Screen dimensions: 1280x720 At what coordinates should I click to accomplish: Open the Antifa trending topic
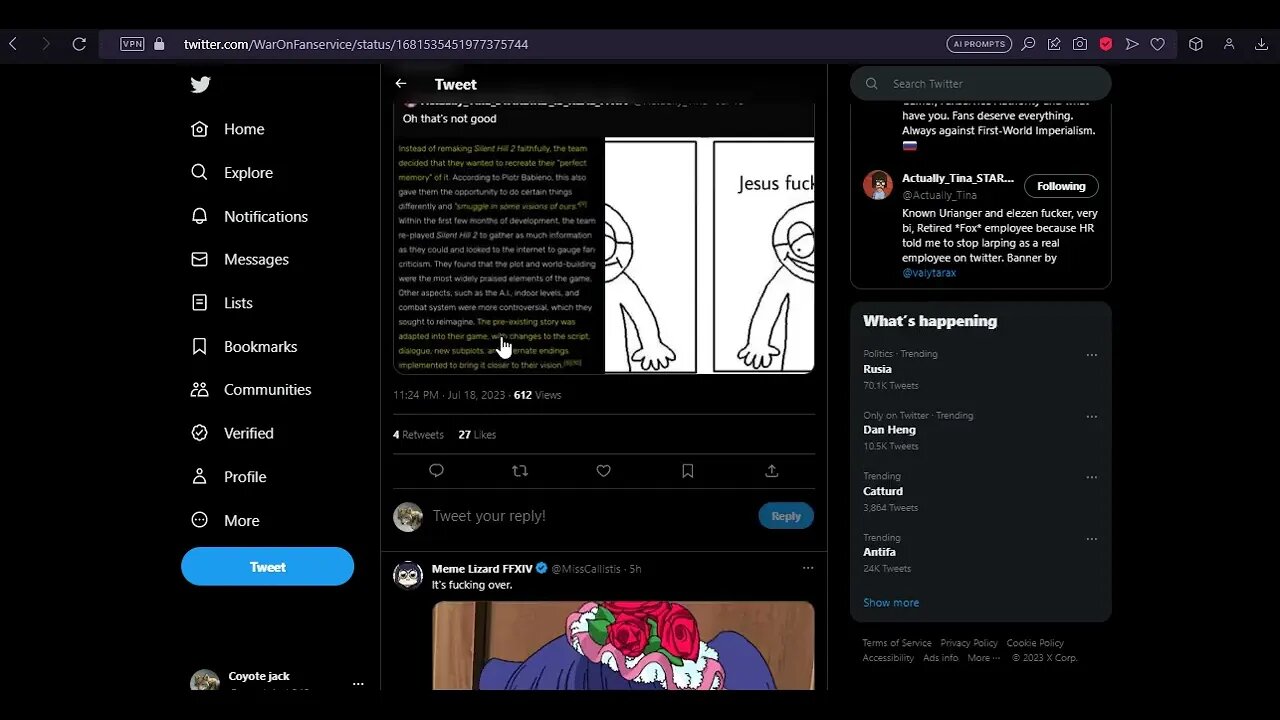(879, 552)
